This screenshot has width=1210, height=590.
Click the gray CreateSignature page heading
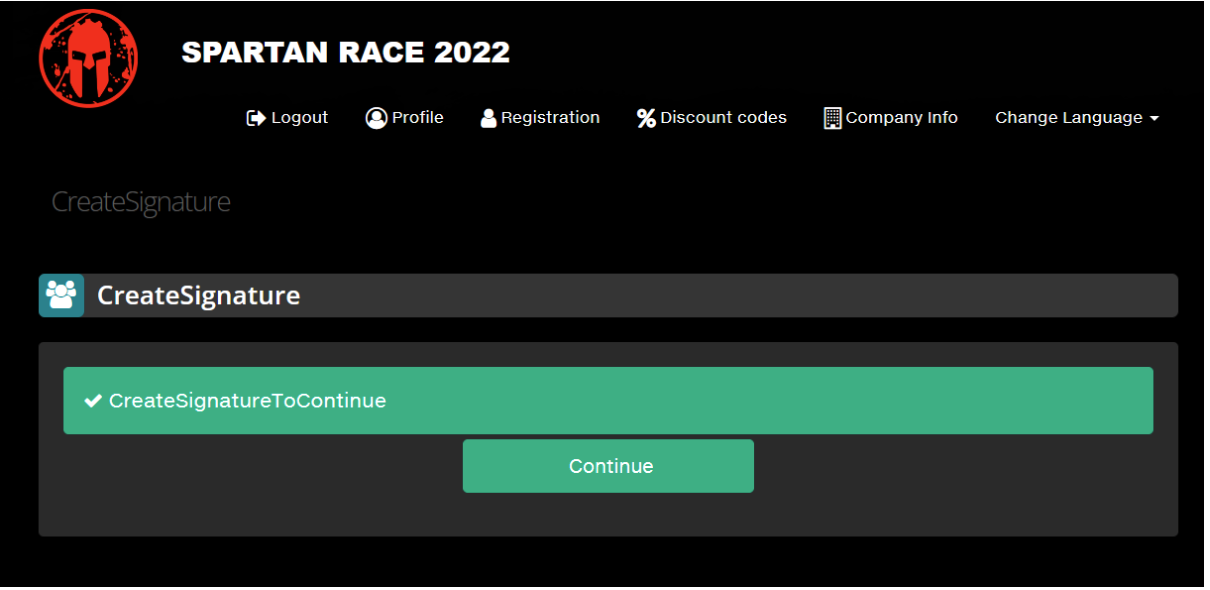pos(141,202)
